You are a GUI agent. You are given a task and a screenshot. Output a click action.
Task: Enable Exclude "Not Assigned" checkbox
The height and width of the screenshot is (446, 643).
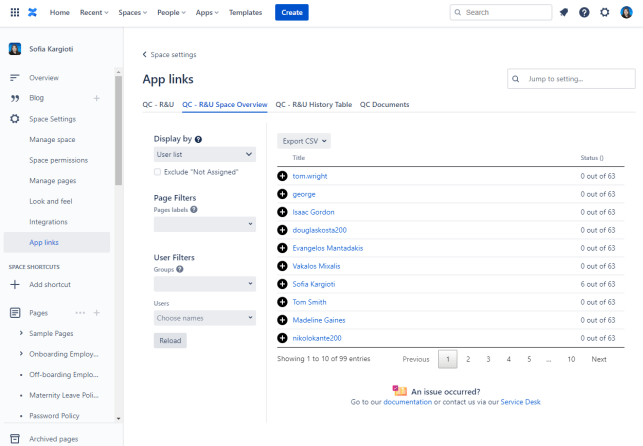pos(157,172)
